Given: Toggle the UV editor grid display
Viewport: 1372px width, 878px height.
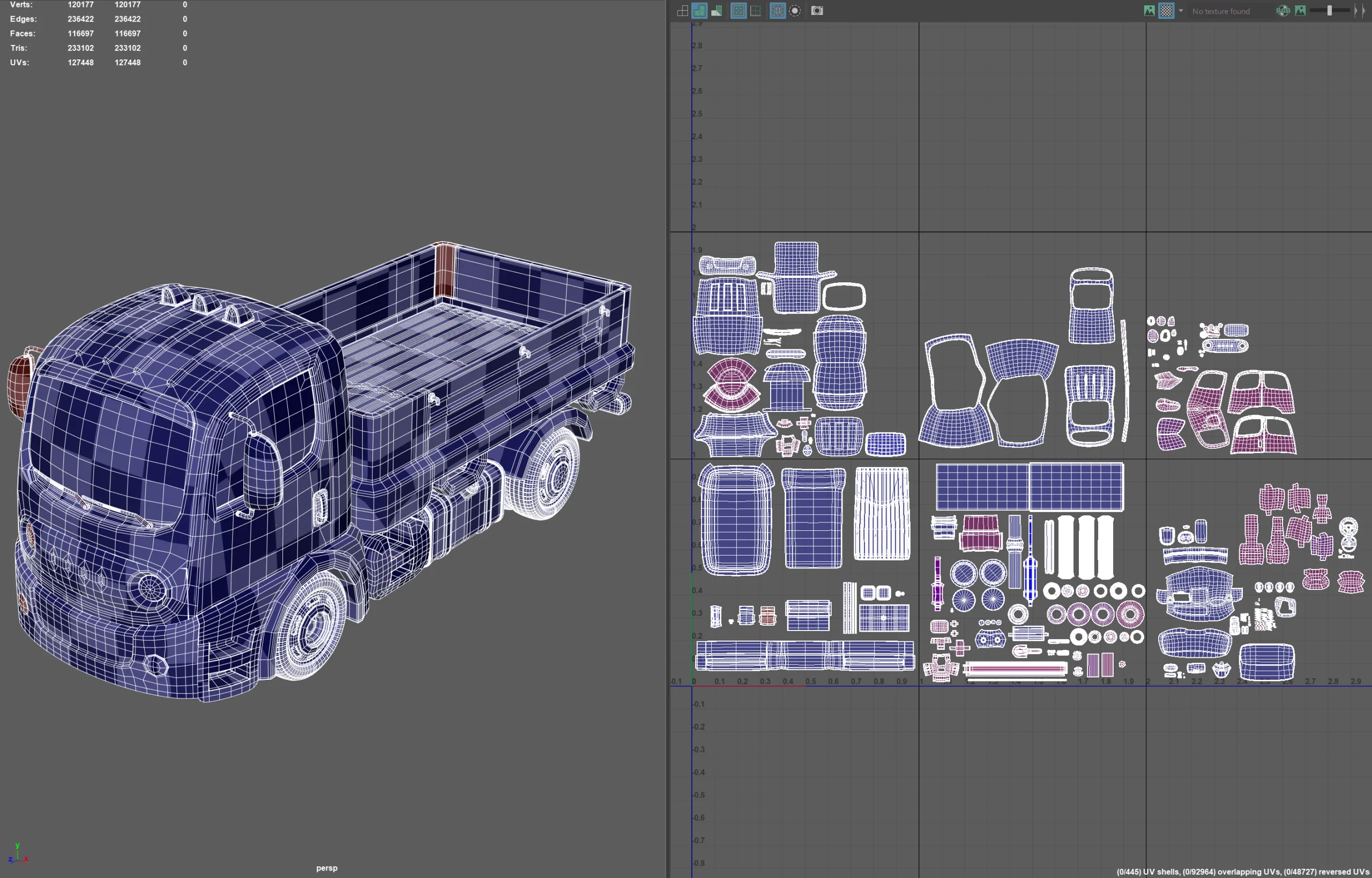Looking at the screenshot, I should pyautogui.click(x=777, y=11).
